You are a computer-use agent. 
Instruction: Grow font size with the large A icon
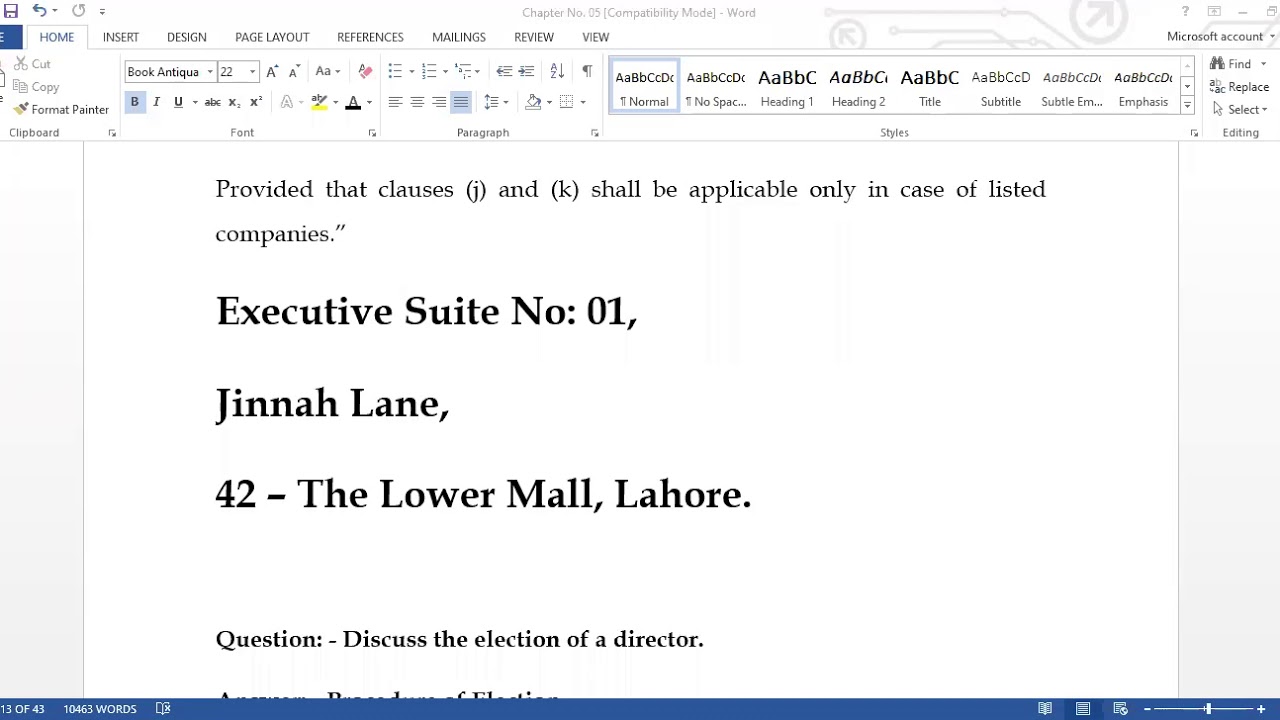coord(272,72)
